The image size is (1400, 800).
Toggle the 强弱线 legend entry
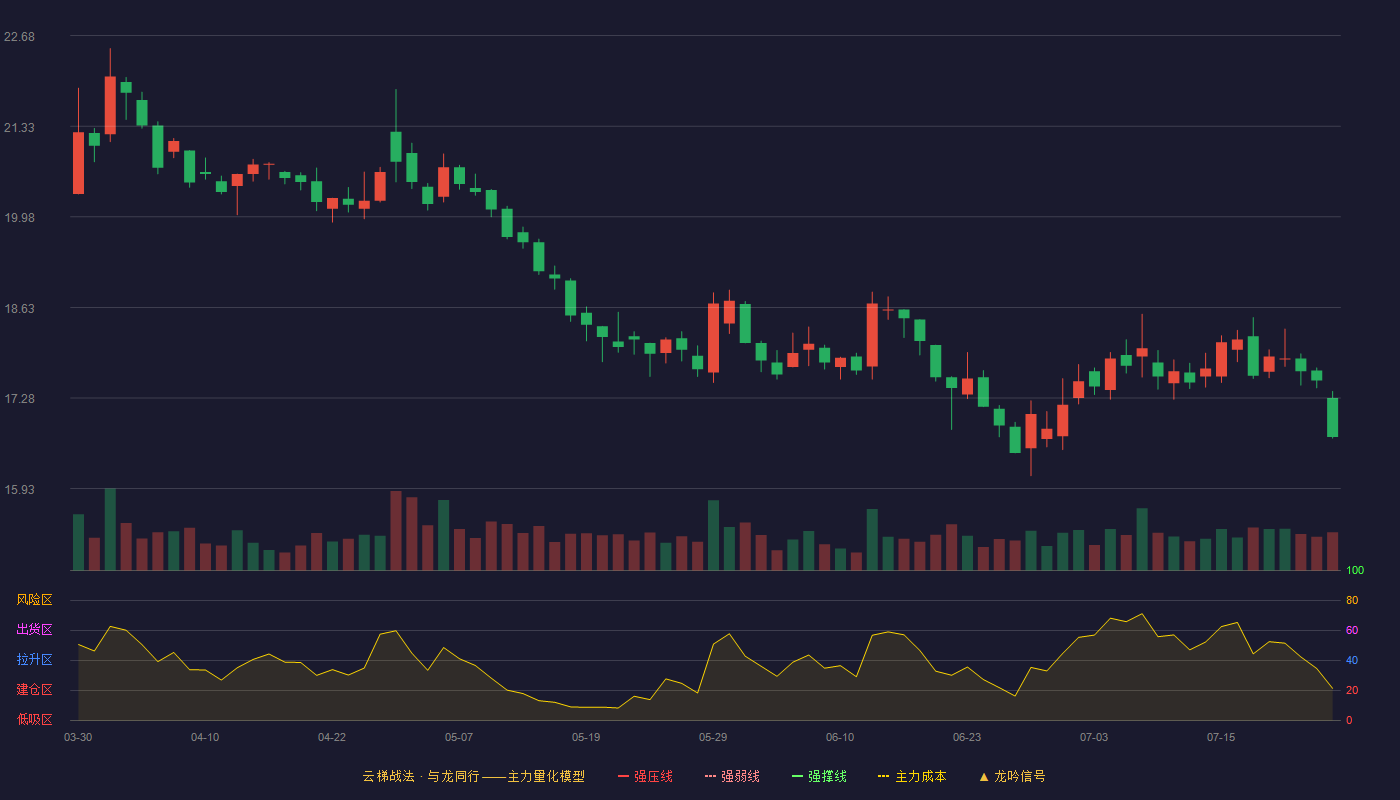tap(732, 776)
